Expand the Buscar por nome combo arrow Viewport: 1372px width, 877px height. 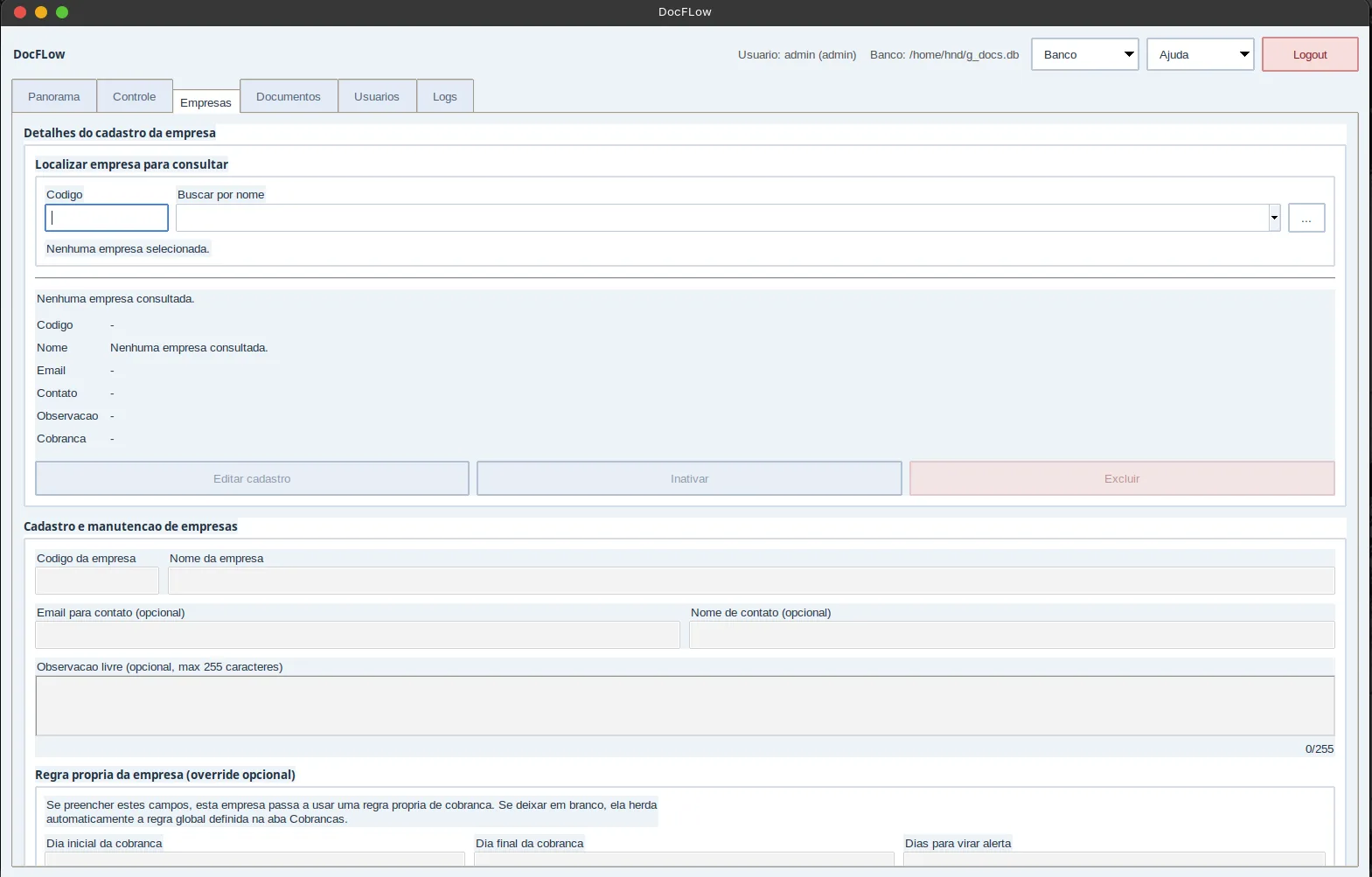1274,218
